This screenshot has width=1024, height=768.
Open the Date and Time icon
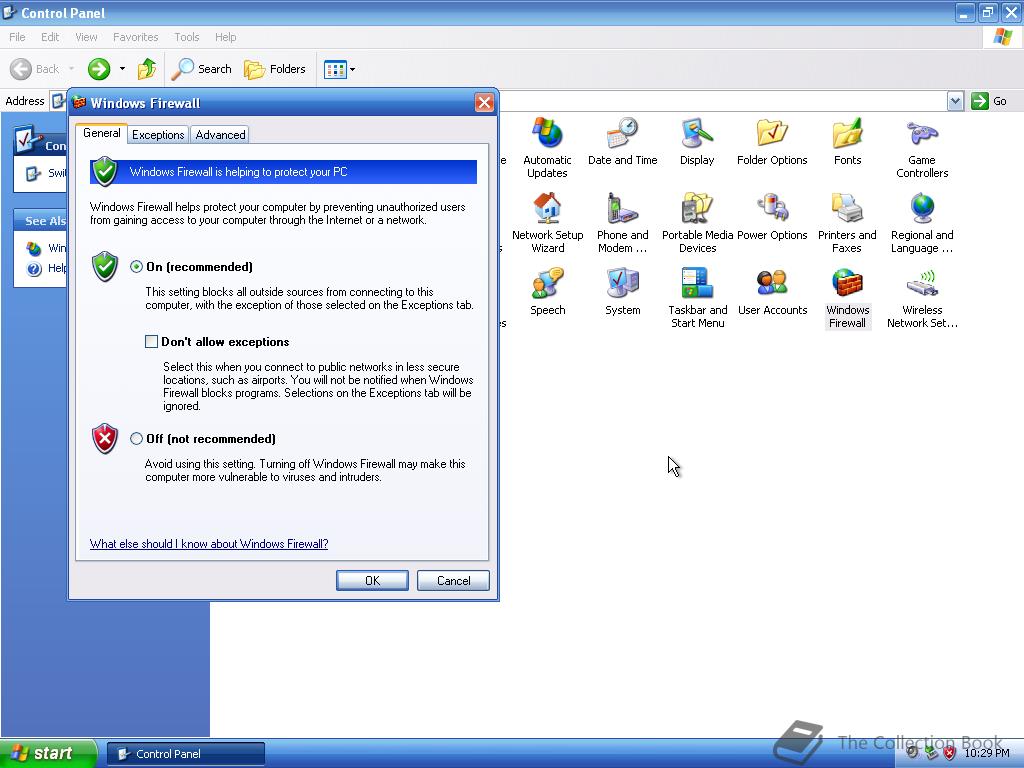(x=622, y=141)
